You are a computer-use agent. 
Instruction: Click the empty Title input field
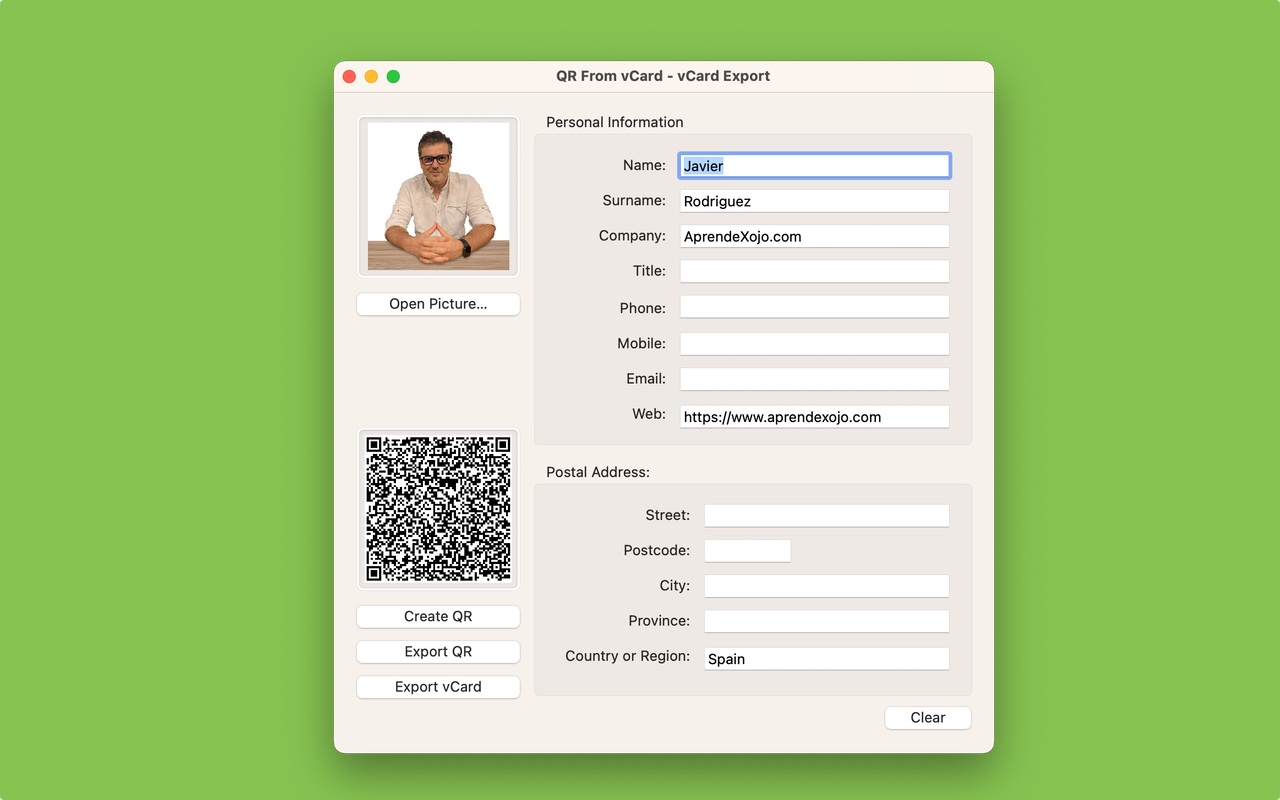click(814, 271)
